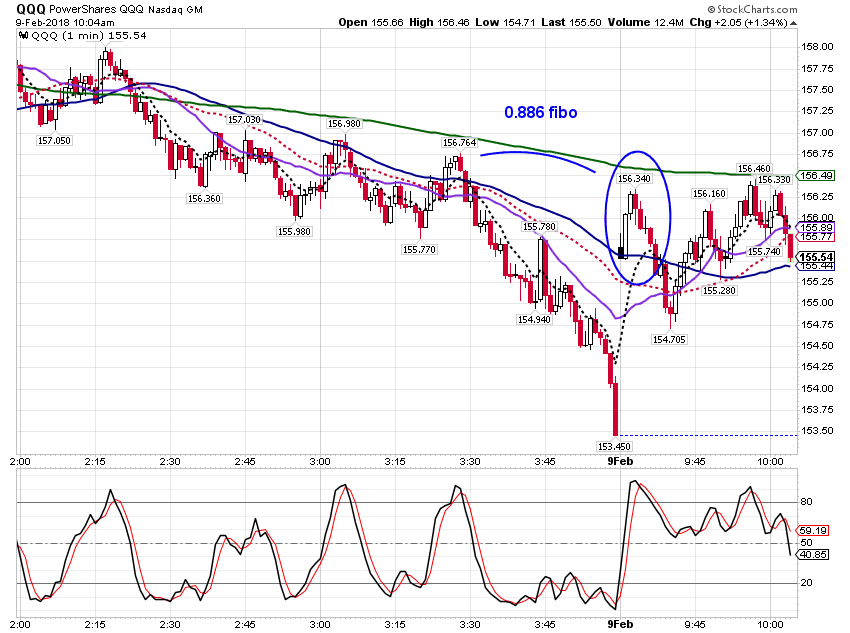Click the 157.030 price label
The image size is (850, 633).
[244, 119]
